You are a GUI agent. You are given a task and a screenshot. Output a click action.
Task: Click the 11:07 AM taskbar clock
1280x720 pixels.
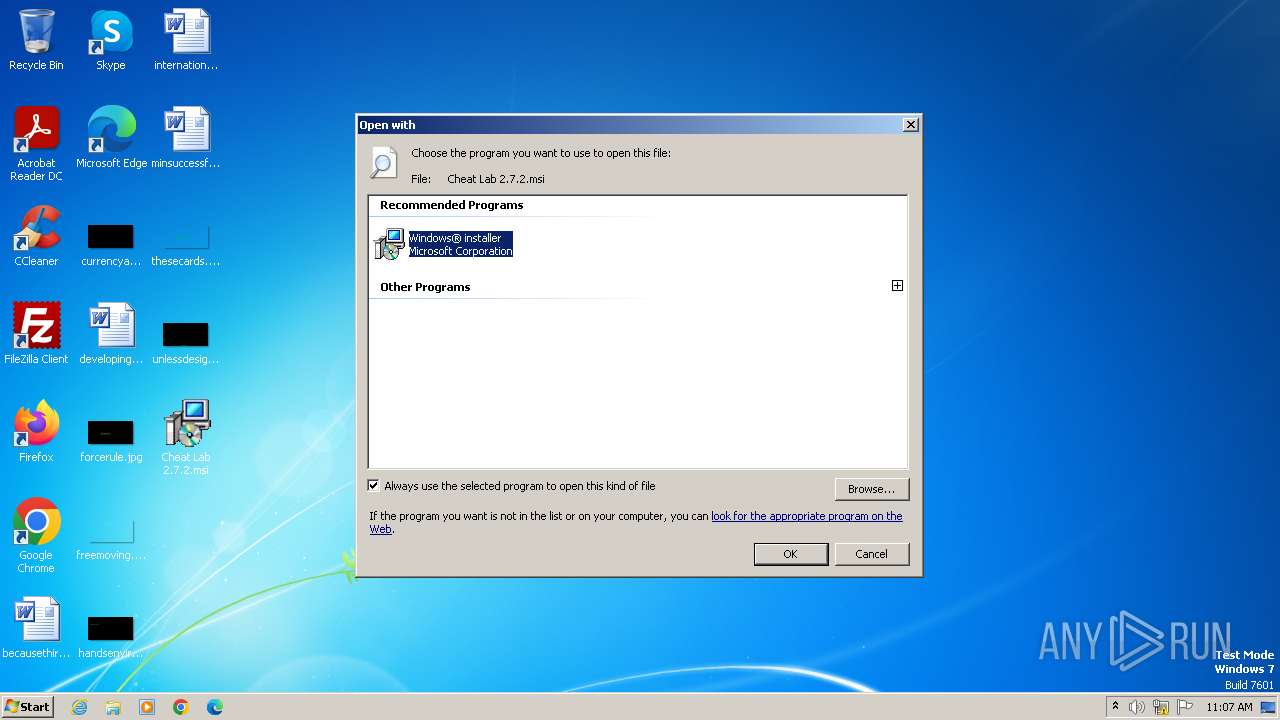pyautogui.click(x=1229, y=707)
